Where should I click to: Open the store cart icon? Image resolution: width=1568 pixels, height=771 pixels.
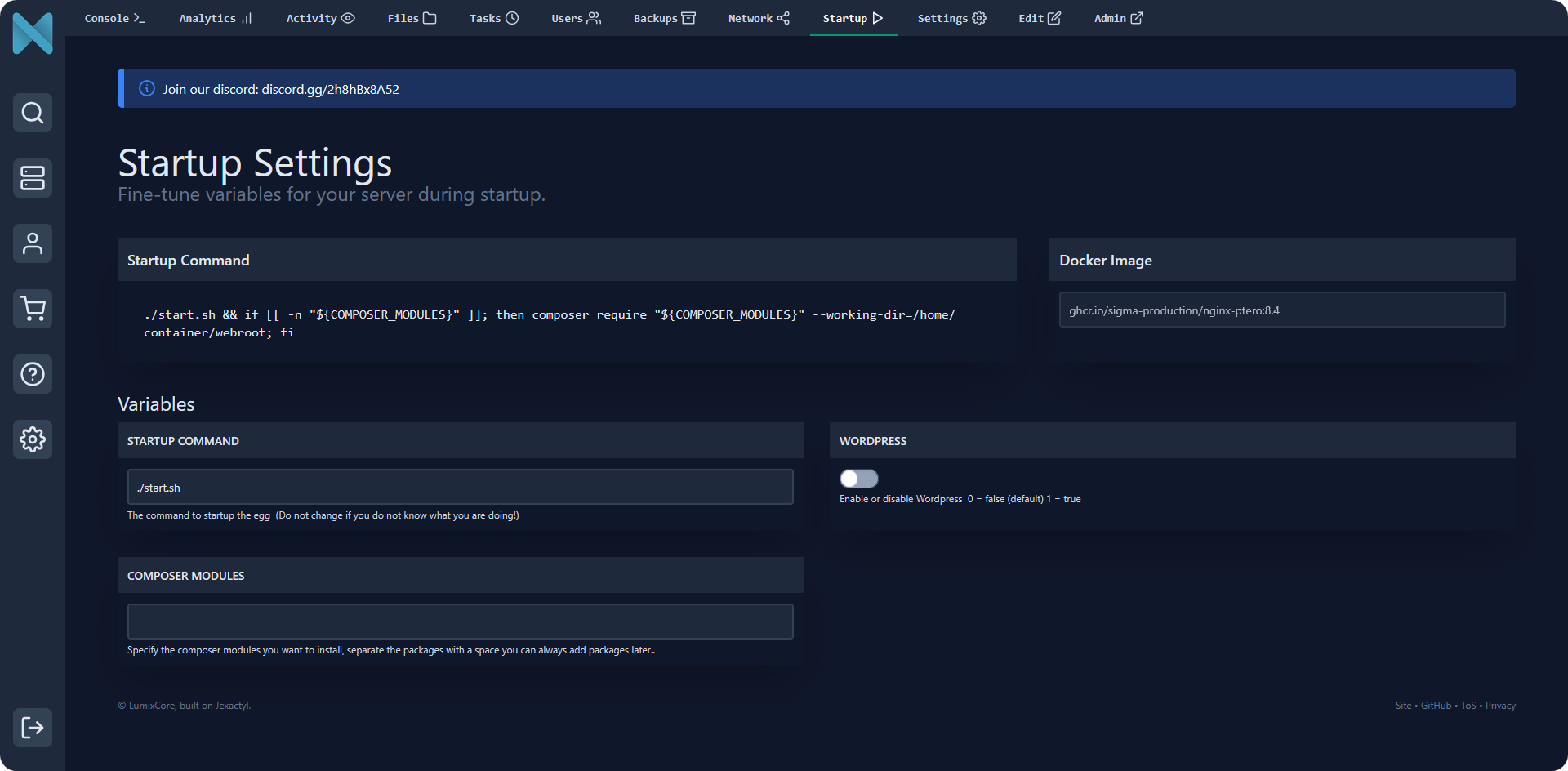[x=33, y=309]
